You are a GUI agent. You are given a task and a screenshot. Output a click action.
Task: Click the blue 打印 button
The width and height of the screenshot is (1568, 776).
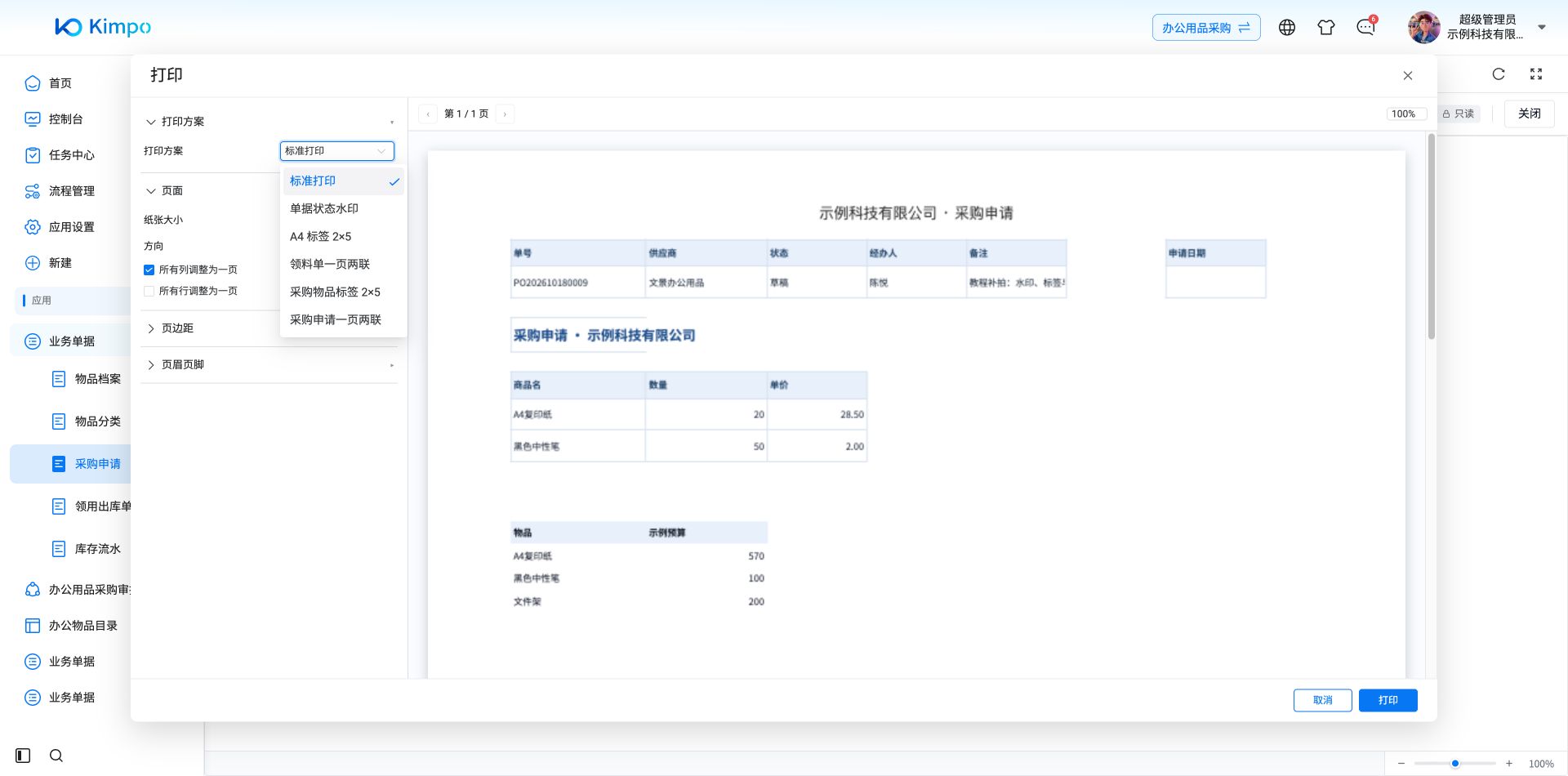1388,701
